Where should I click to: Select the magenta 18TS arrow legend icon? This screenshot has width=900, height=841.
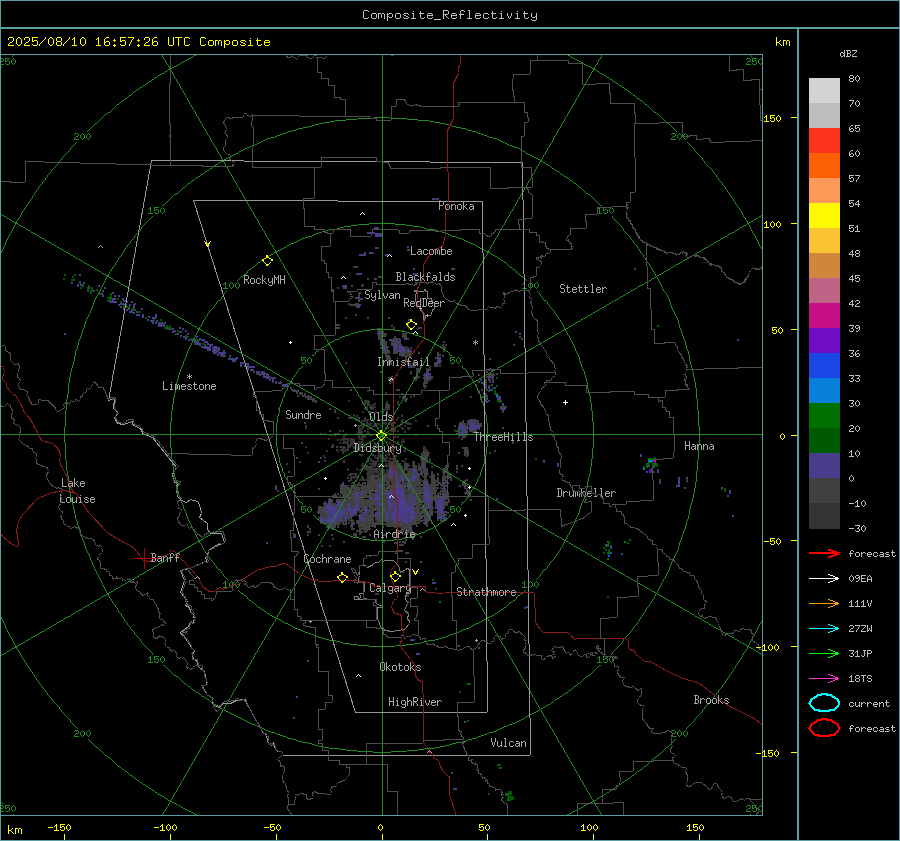pyautogui.click(x=824, y=679)
